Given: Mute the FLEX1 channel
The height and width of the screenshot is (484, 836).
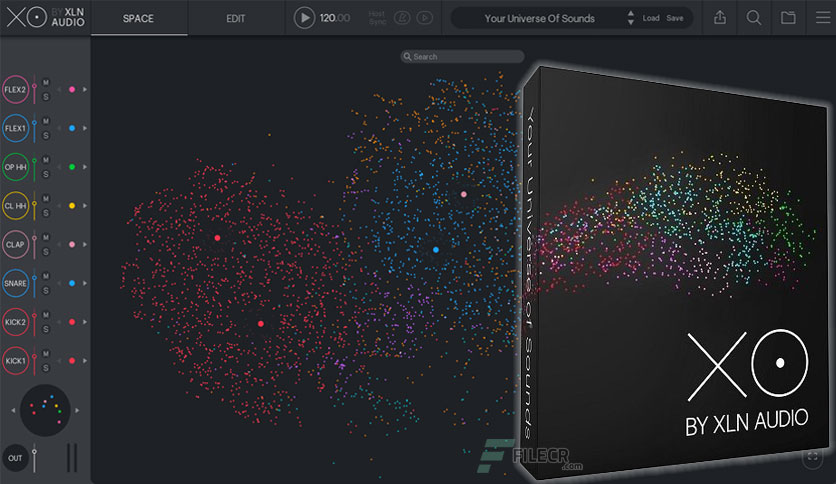Looking at the screenshot, I should click(x=46, y=122).
